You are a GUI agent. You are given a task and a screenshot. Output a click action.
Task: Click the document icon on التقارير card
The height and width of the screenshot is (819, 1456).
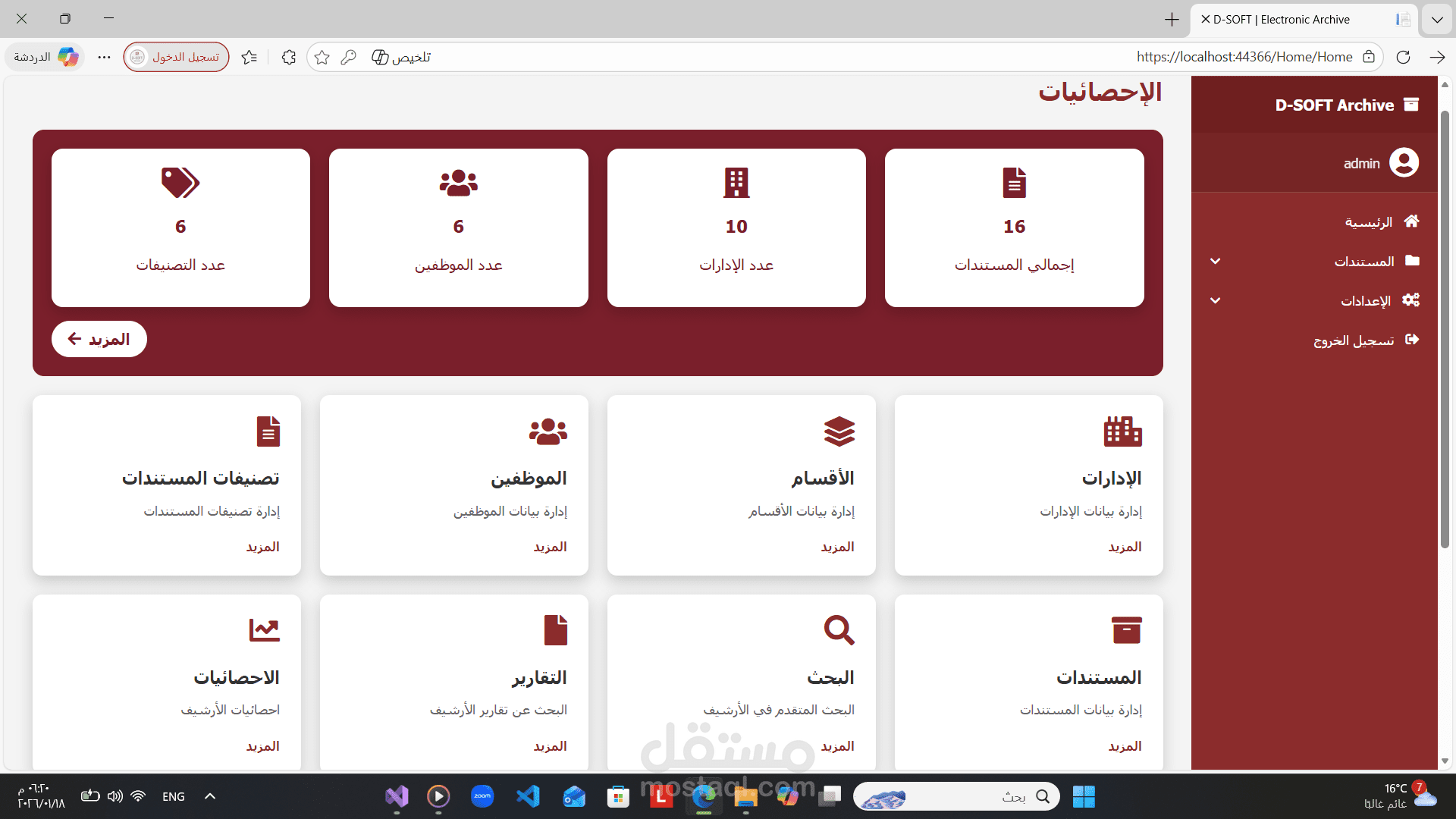(556, 629)
